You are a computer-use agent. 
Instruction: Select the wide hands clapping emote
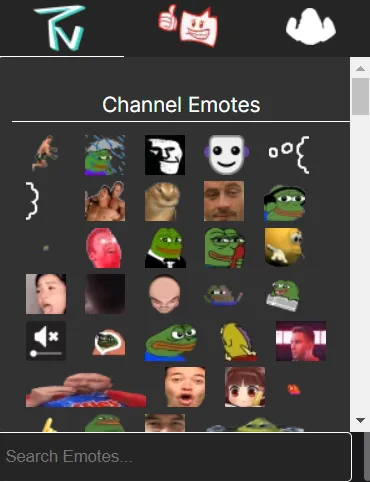click(86, 390)
